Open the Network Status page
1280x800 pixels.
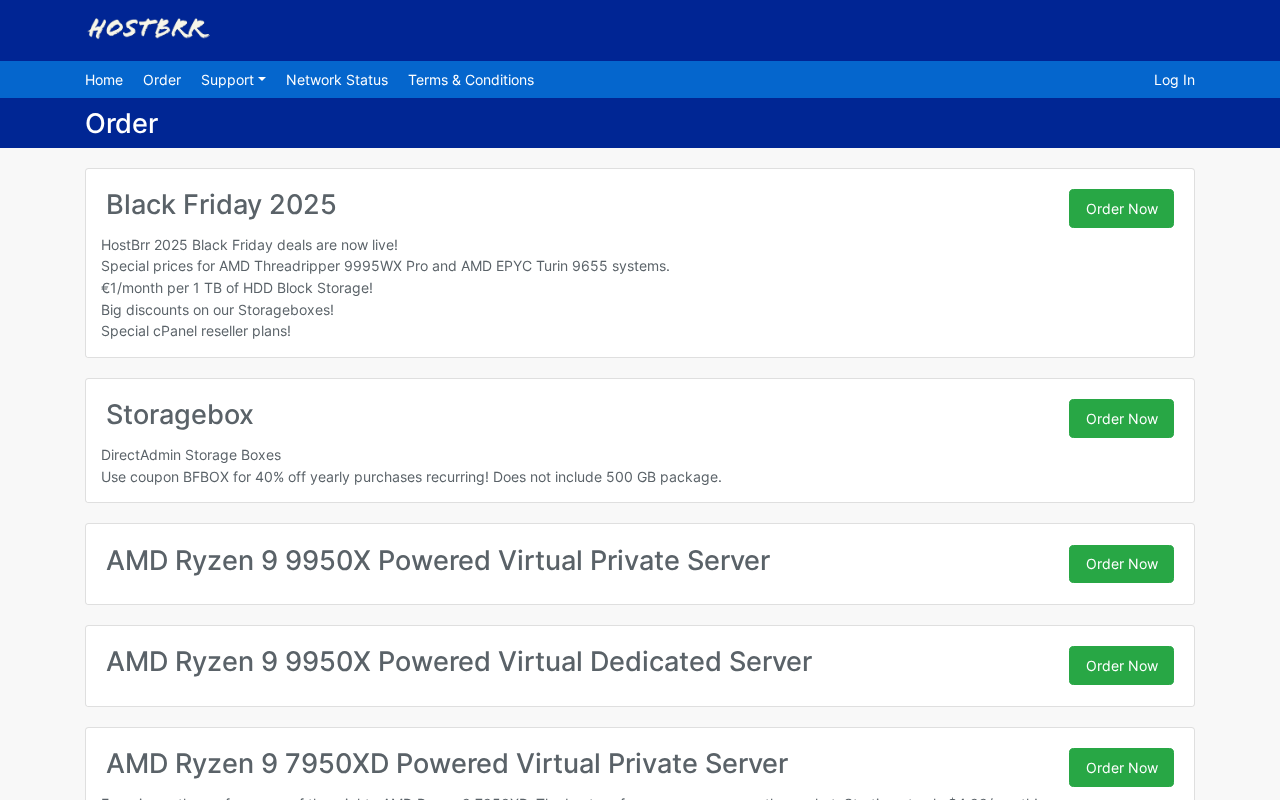point(337,80)
